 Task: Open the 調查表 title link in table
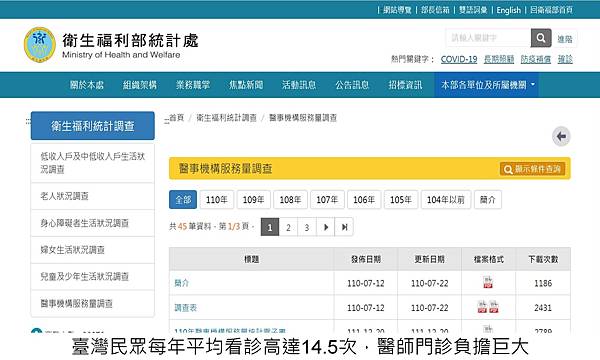tap(185, 307)
